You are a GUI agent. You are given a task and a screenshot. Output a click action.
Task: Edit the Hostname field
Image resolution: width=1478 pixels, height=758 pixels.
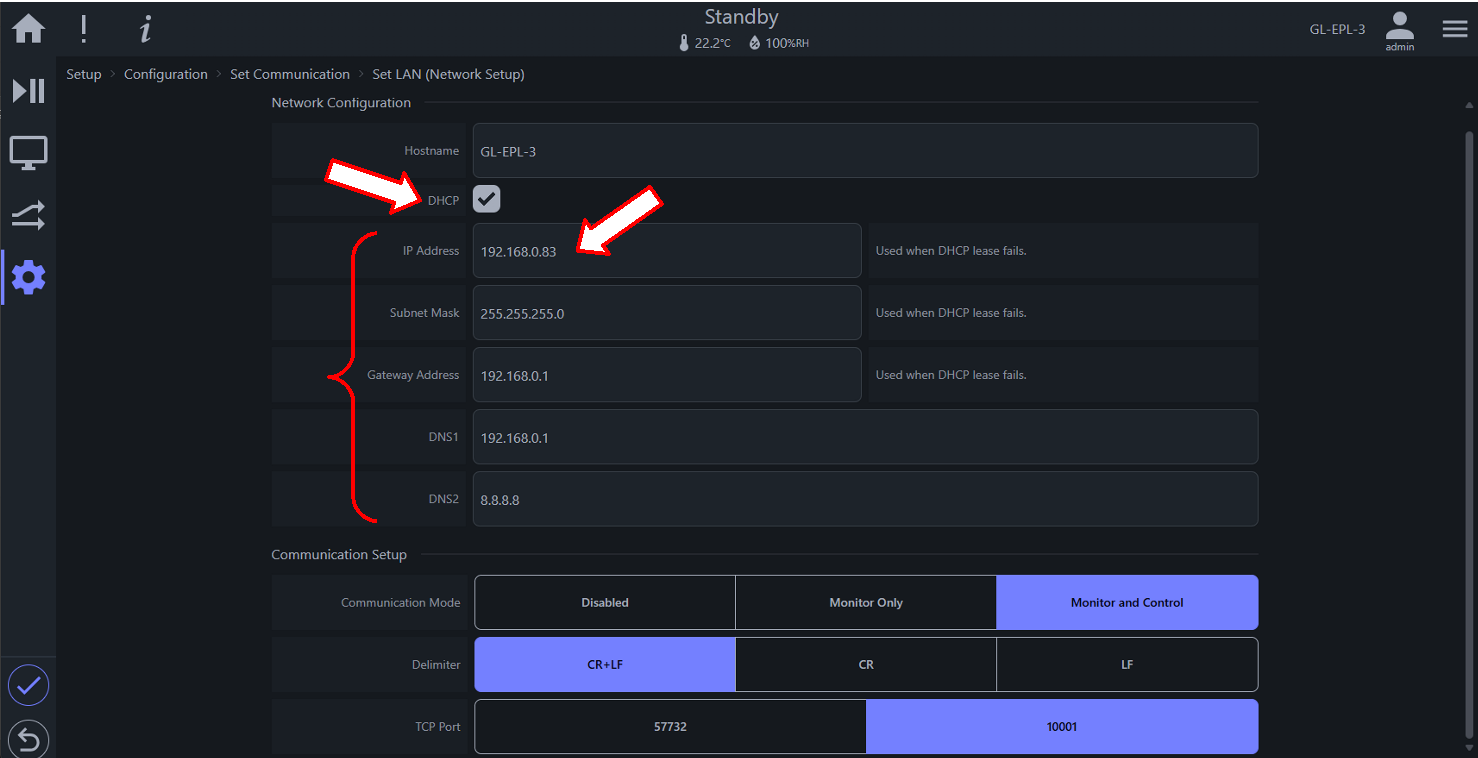click(865, 151)
